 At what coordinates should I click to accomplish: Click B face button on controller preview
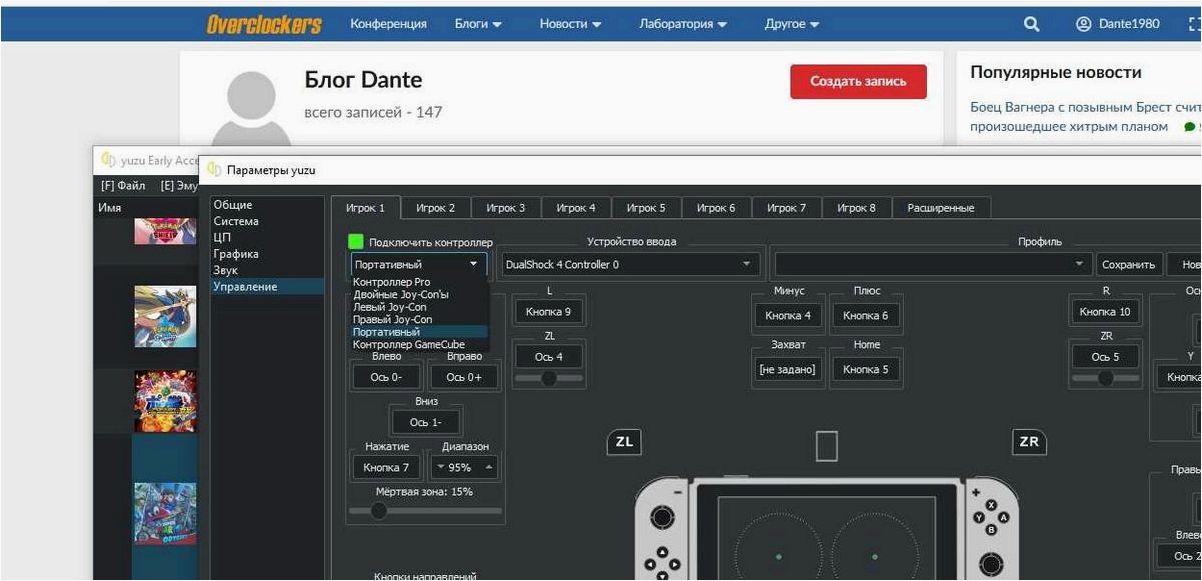click(991, 529)
